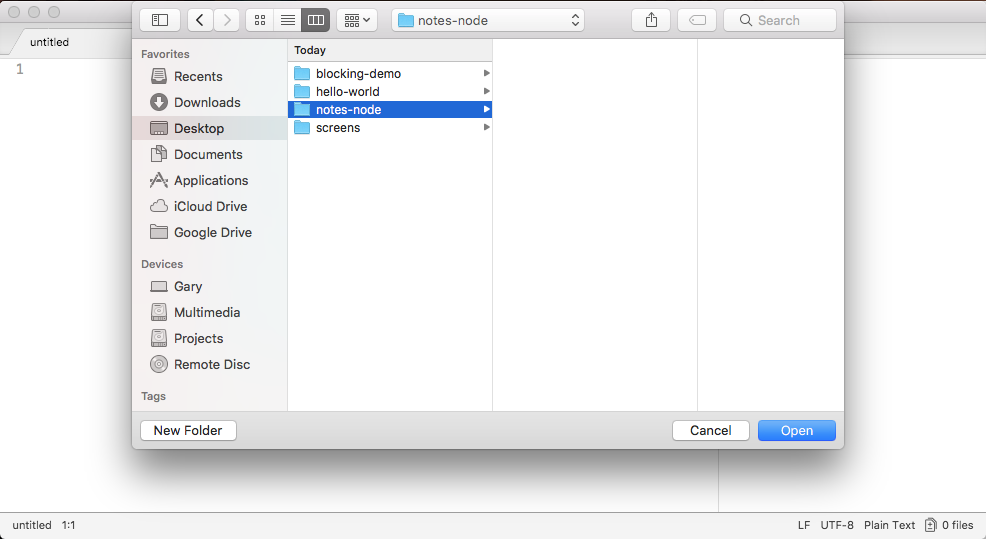Screen dimensions: 986x539
Task: Select Desktop in the sidebar
Action: pyautogui.click(x=209, y=128)
